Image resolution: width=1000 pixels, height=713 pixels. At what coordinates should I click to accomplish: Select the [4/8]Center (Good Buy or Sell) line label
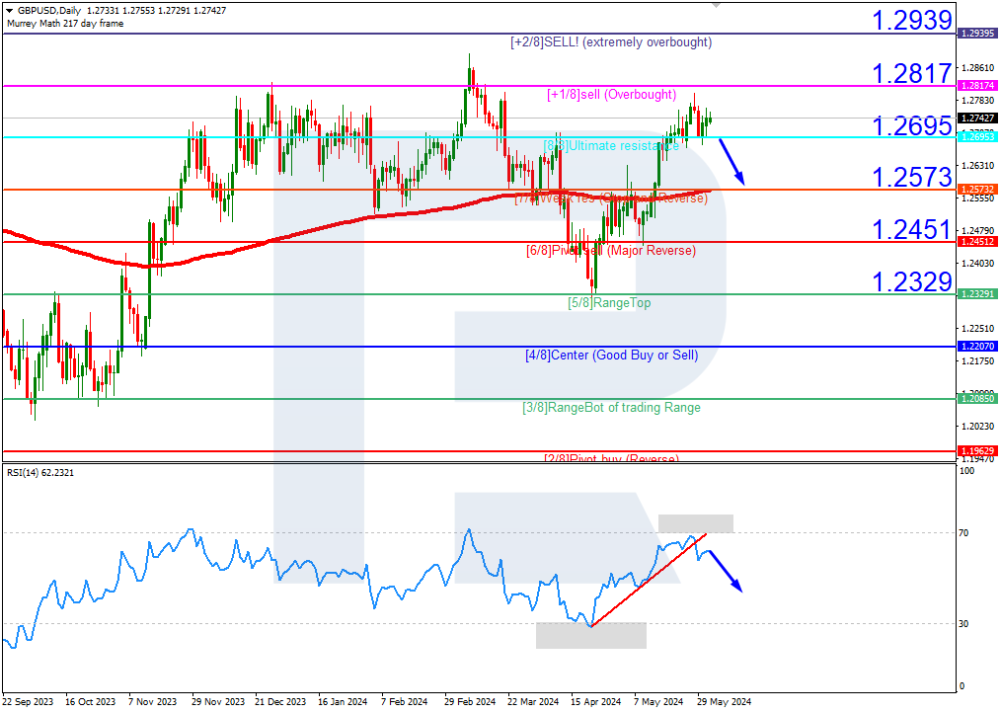(x=611, y=355)
